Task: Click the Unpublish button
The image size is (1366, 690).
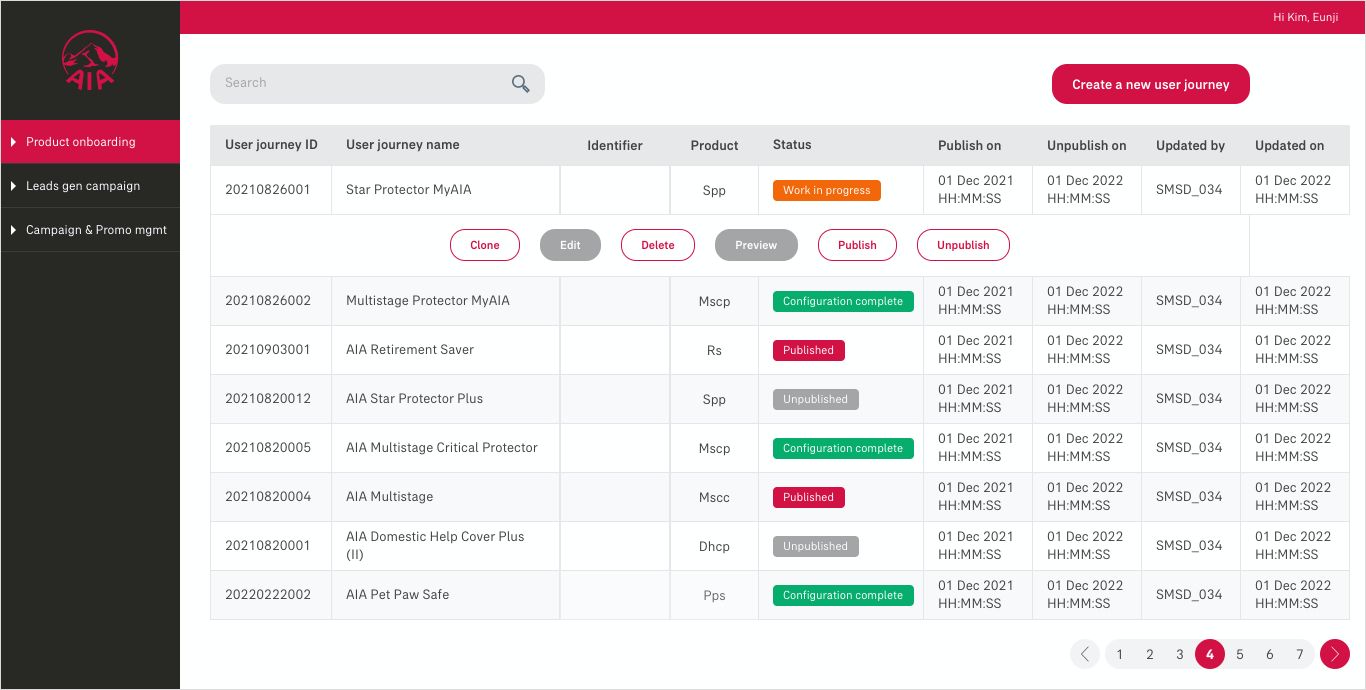Action: (x=963, y=245)
